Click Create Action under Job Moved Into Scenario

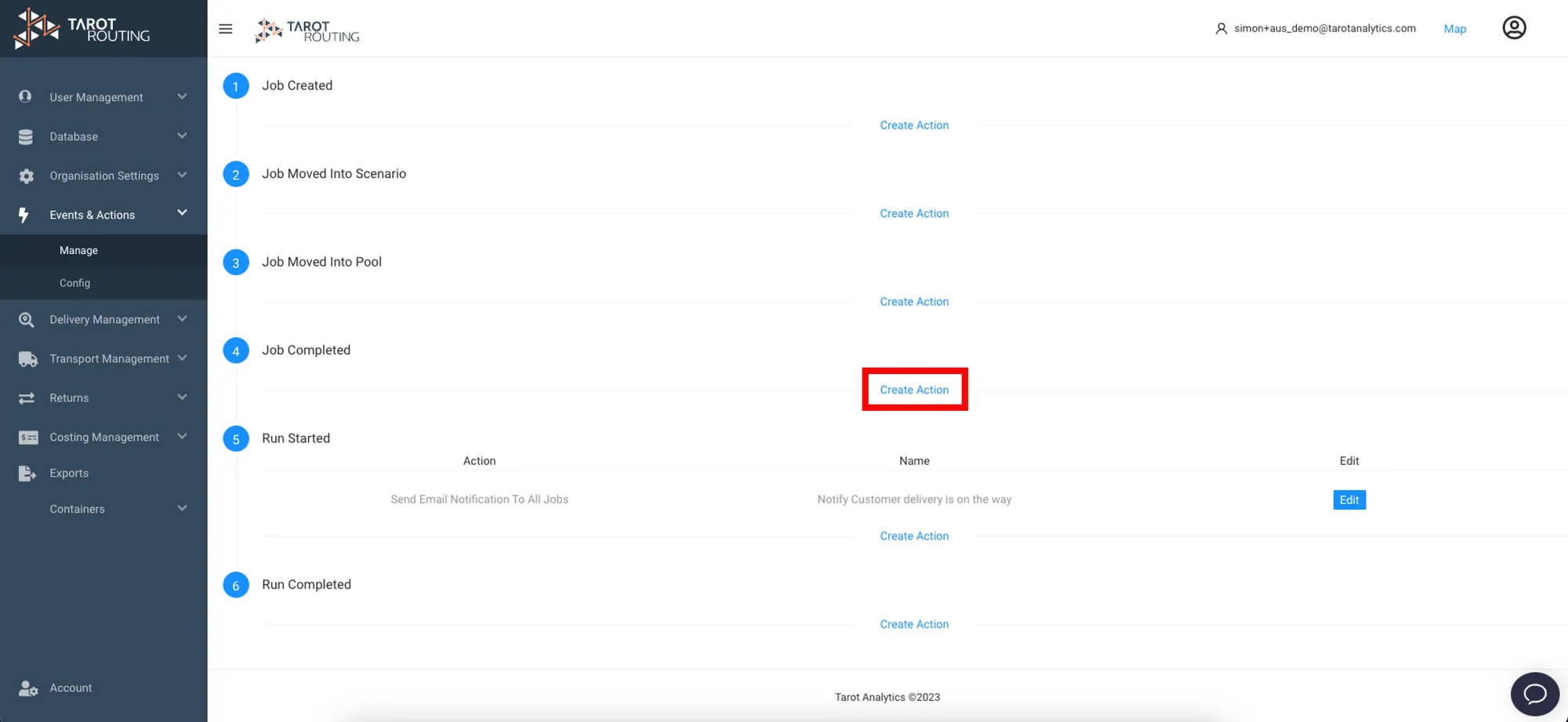point(914,213)
